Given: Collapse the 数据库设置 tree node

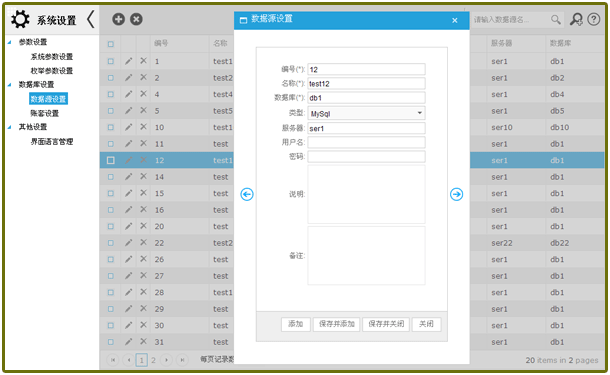Looking at the screenshot, I should pos(10,84).
